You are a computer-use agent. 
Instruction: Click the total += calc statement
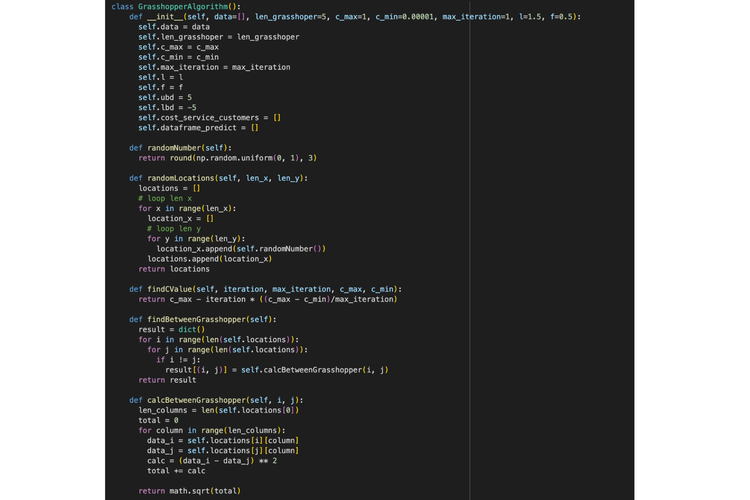(176, 470)
